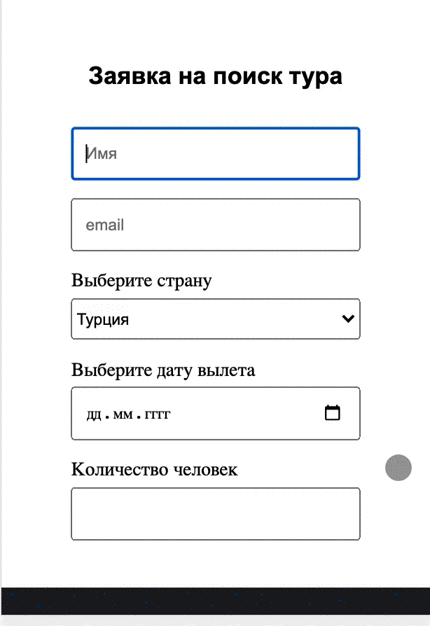Open the Турция country dropdown
The height and width of the screenshot is (626, 430).
tap(216, 319)
